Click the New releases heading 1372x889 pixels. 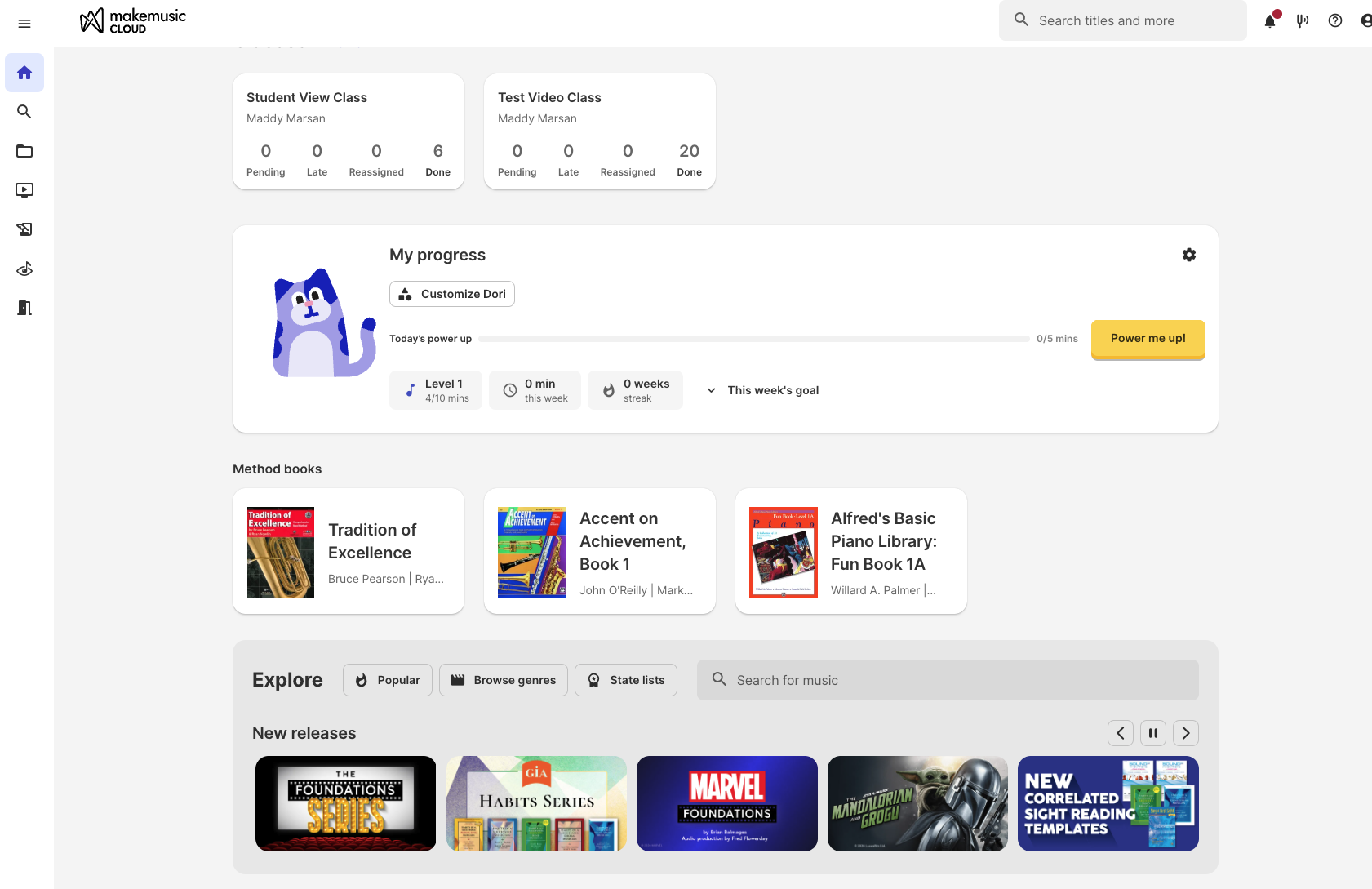tap(304, 733)
